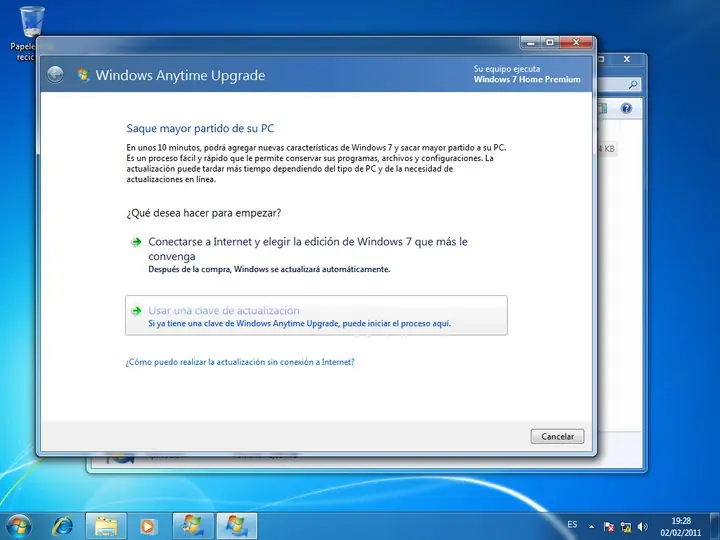This screenshot has width=720, height=540.
Task: Switch to the second Windows flag taskbar button
Action: click(236, 526)
